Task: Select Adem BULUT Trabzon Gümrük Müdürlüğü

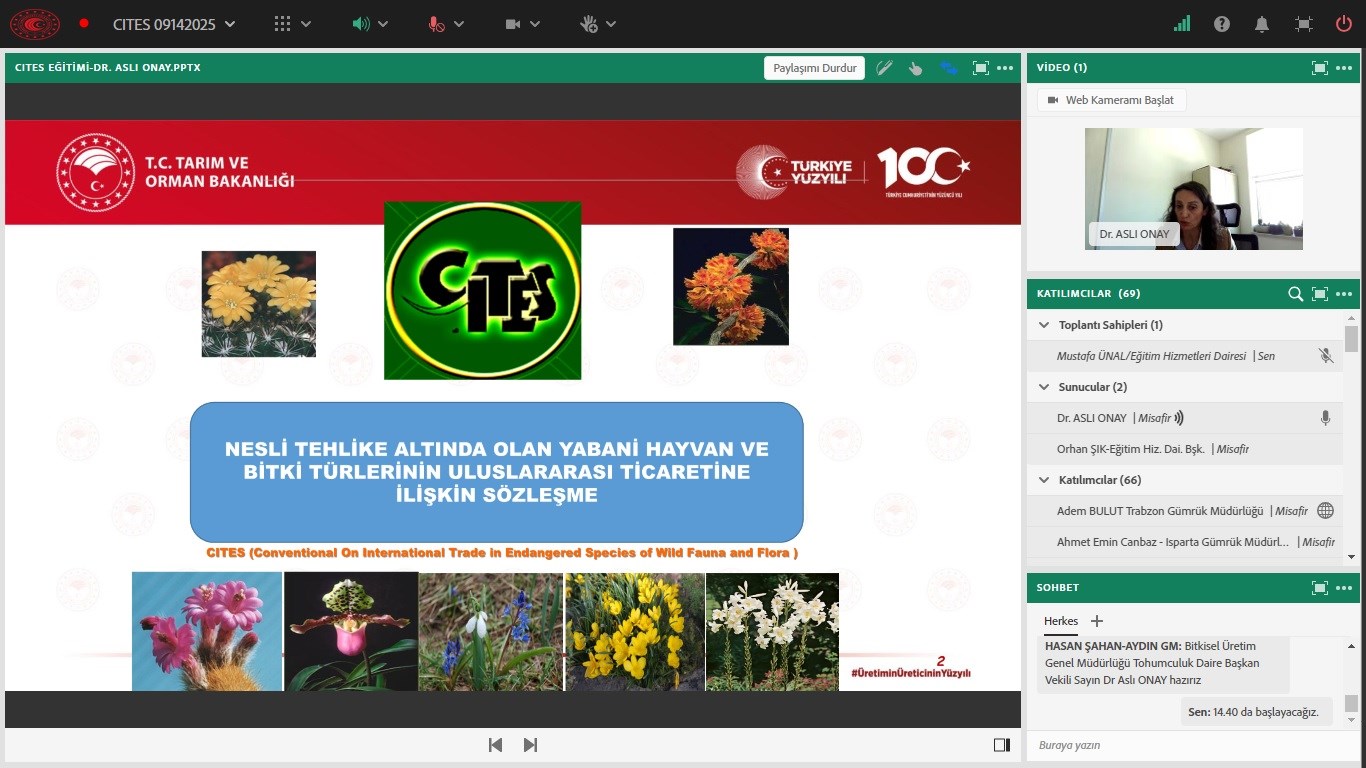Action: point(1185,511)
